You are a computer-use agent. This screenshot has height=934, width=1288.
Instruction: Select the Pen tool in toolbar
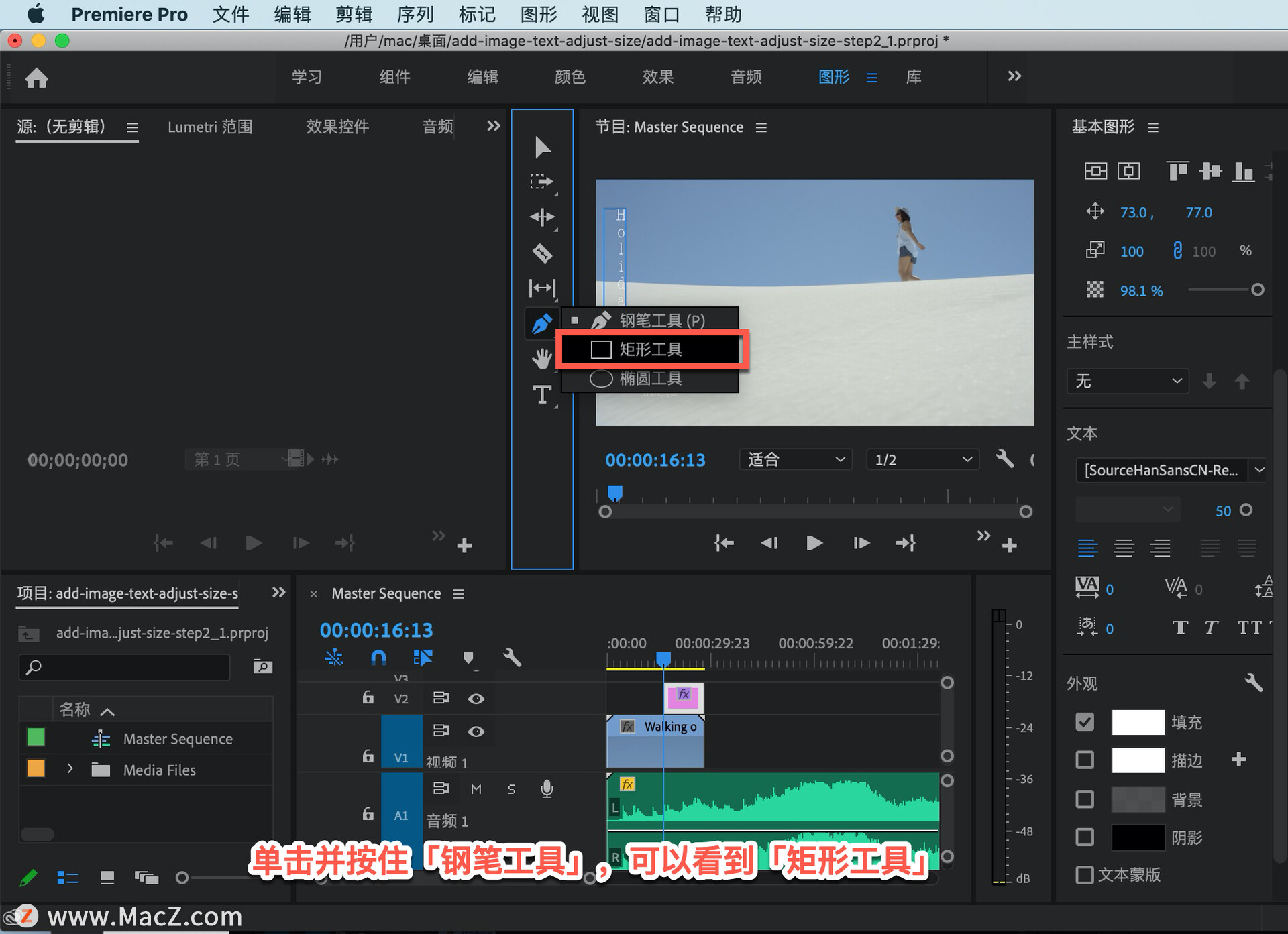[541, 323]
